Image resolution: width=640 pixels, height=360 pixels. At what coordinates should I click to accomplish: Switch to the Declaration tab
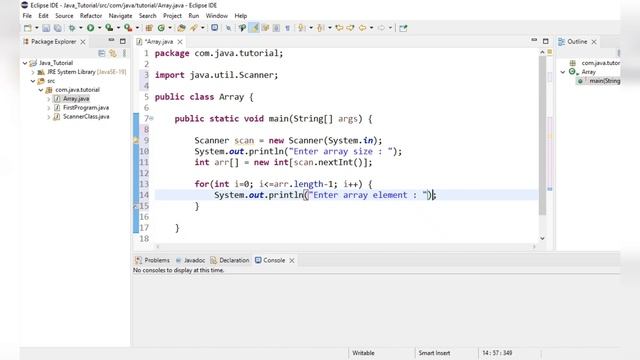(230, 260)
